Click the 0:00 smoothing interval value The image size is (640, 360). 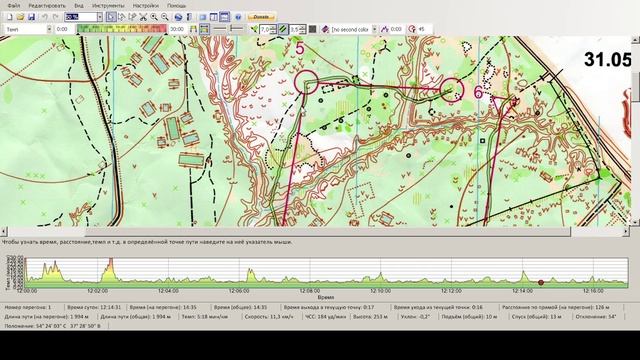pos(396,29)
